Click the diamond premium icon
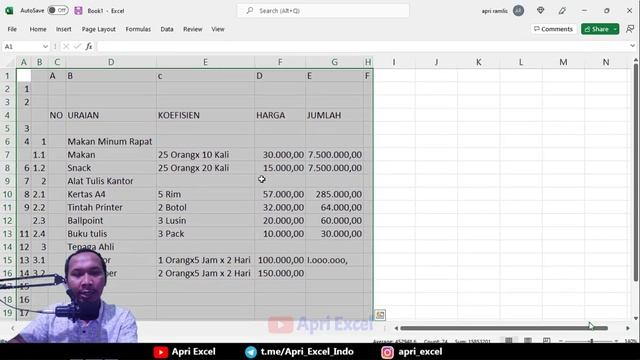This screenshot has height=360, width=640. [540, 11]
